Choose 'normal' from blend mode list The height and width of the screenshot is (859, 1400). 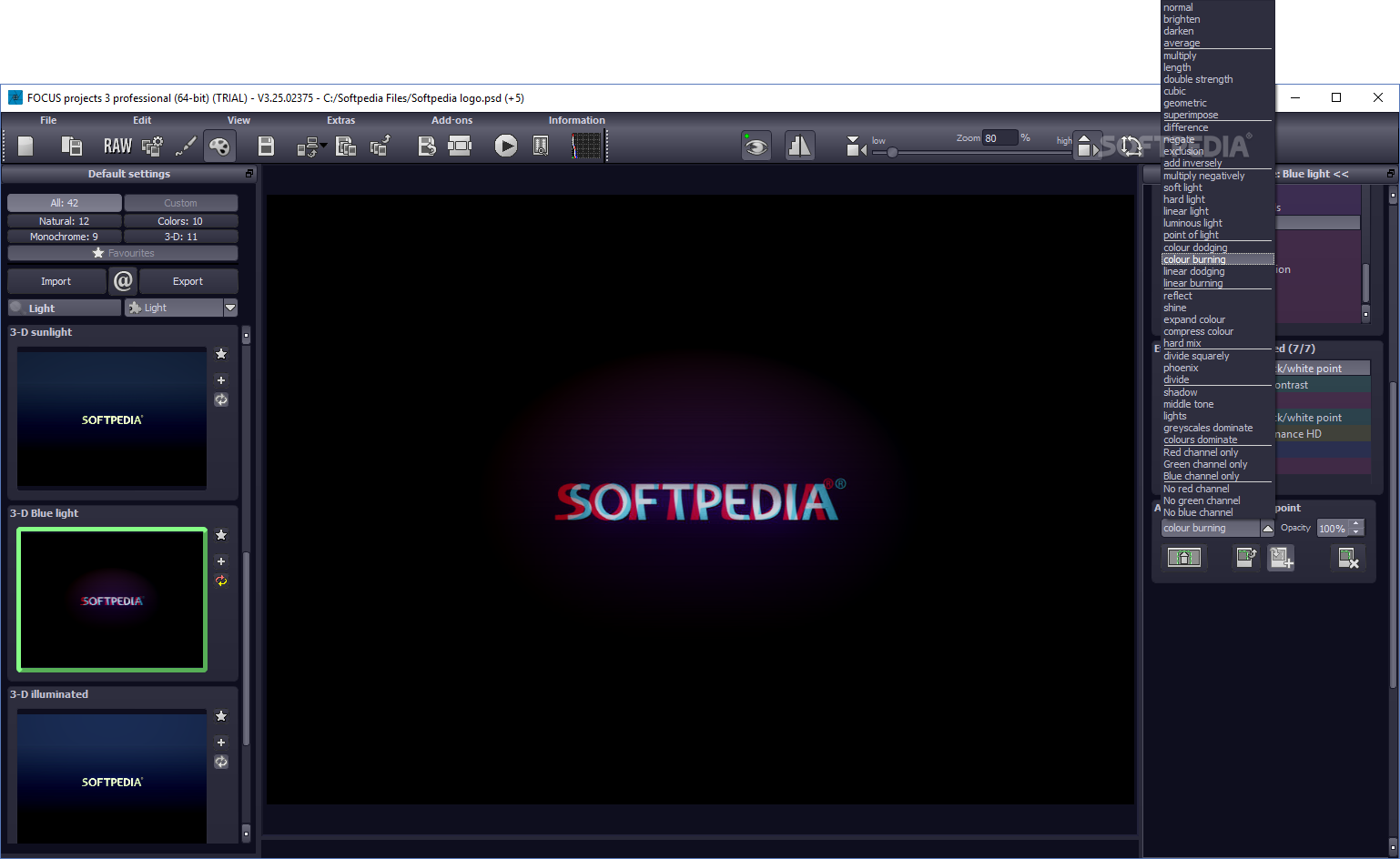point(1178,7)
